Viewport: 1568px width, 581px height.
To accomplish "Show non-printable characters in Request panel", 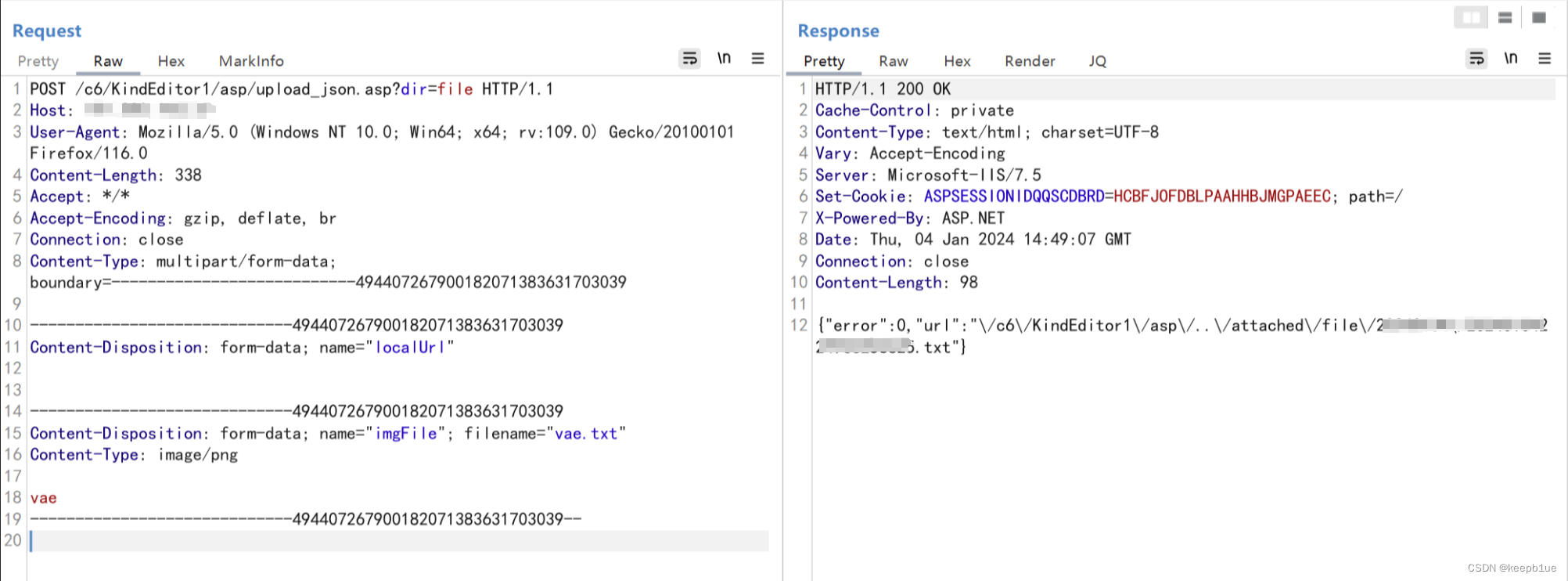I will [725, 59].
